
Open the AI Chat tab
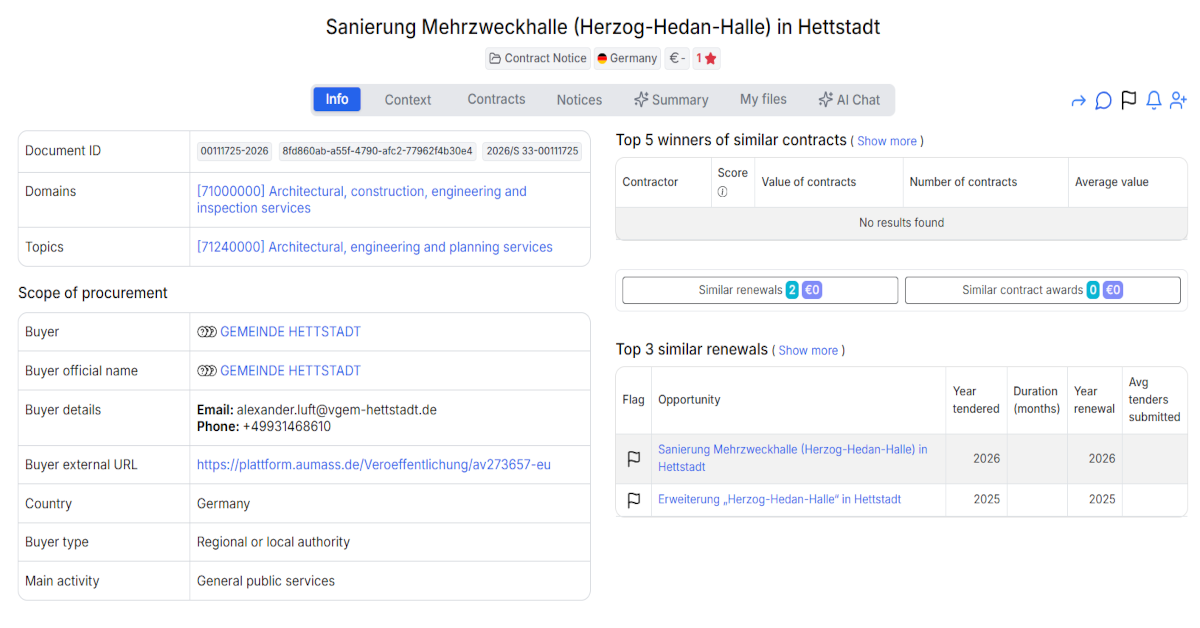click(x=849, y=100)
